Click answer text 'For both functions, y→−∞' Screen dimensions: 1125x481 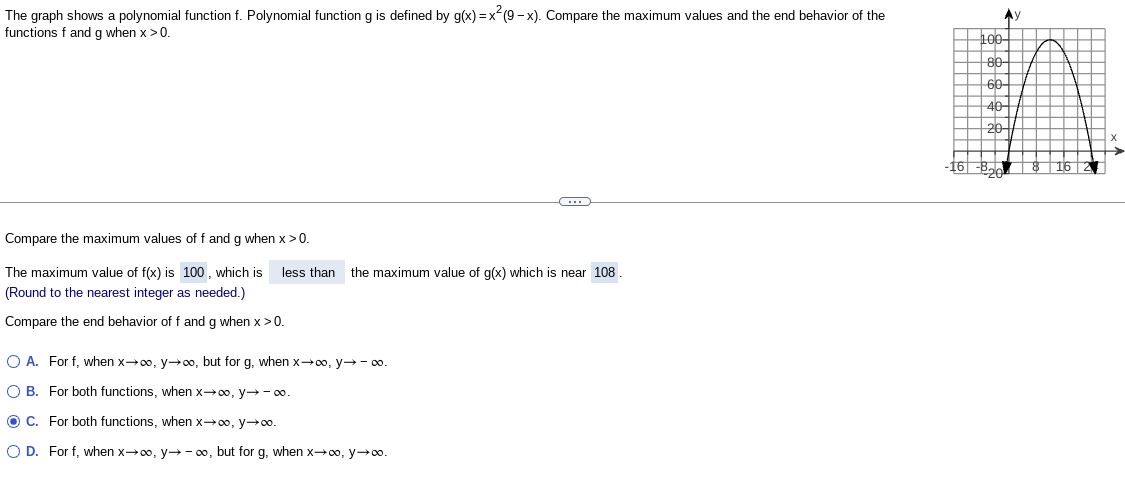169,392
